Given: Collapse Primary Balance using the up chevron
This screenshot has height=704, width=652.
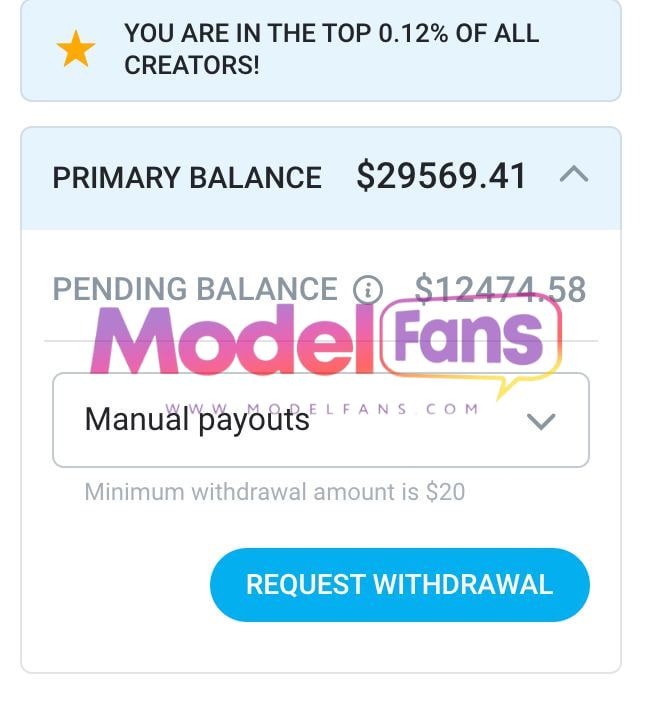Looking at the screenshot, I should pos(574,174).
